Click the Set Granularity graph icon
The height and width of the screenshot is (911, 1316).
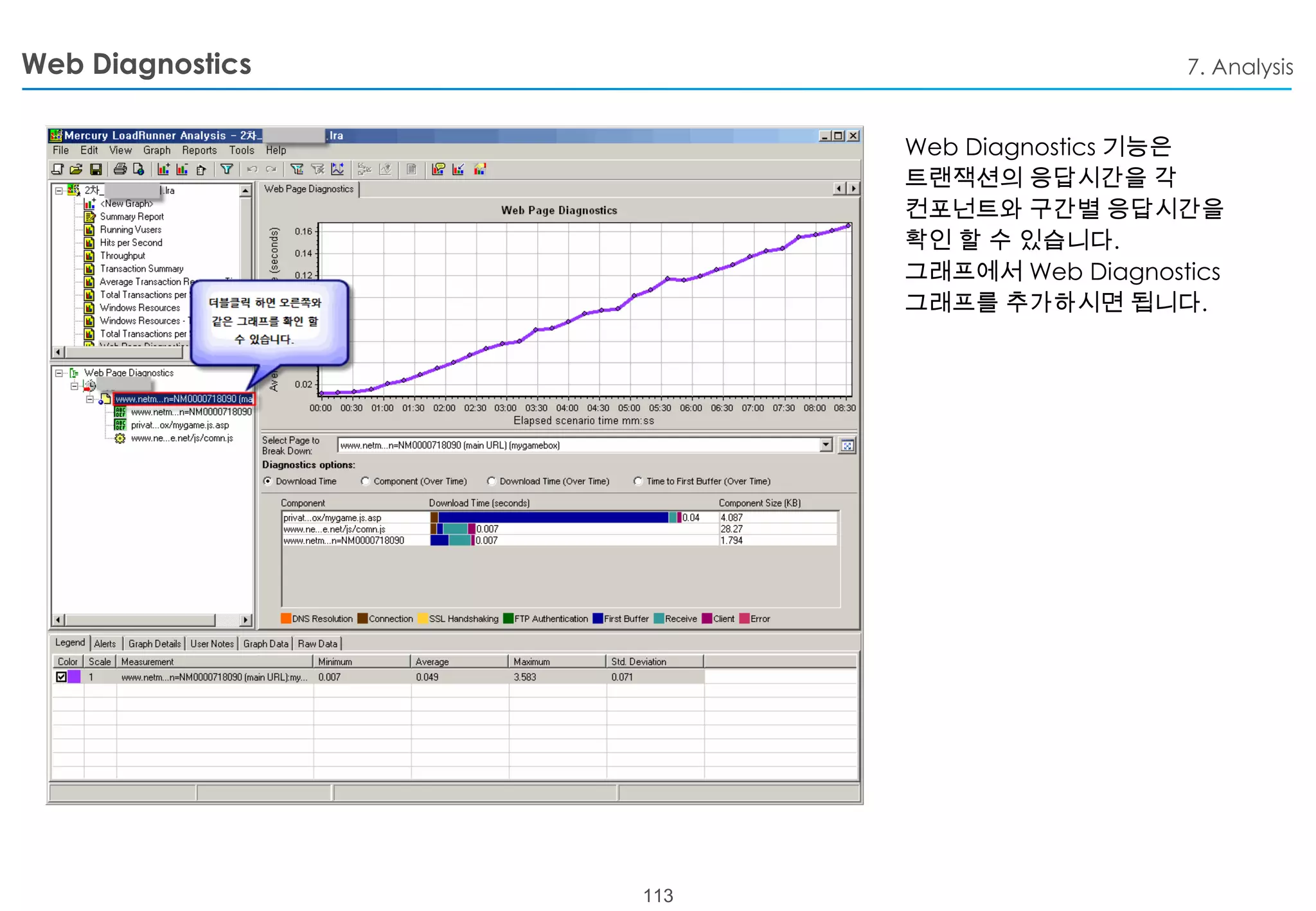coord(337,169)
